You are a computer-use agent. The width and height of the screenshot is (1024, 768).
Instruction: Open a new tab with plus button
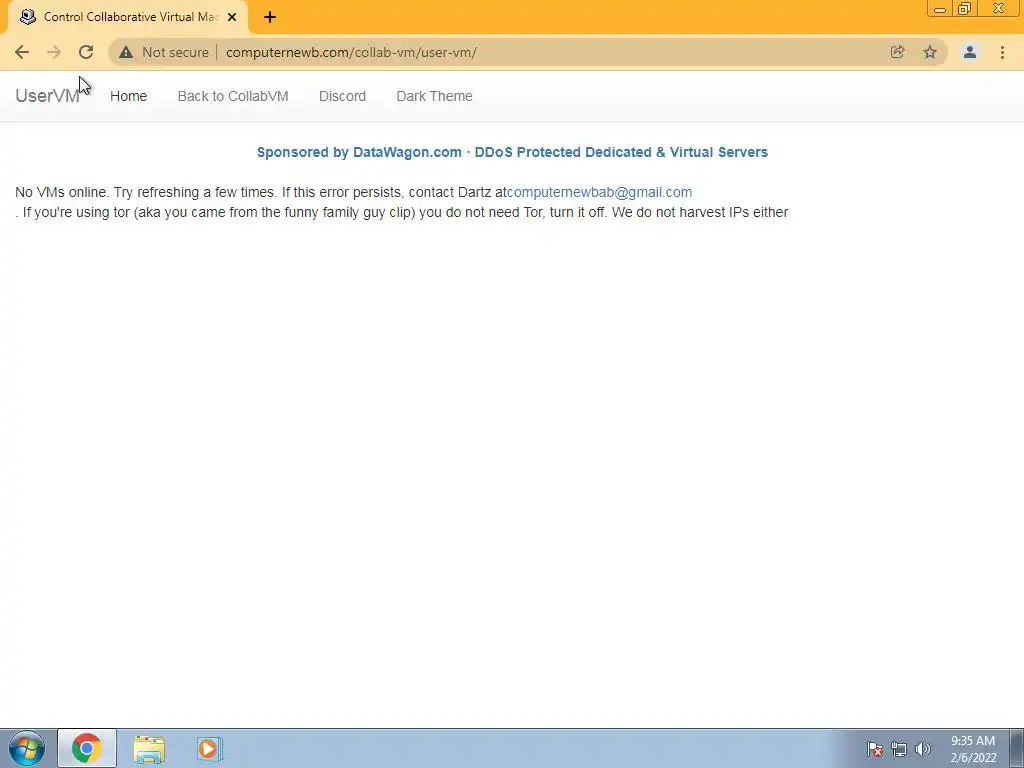point(270,17)
